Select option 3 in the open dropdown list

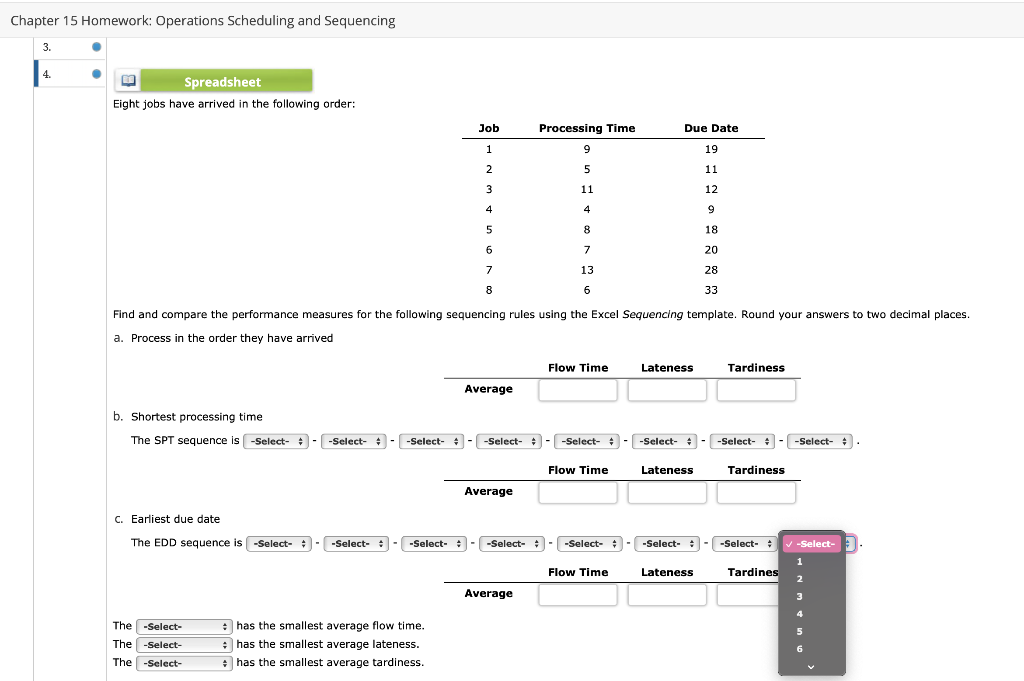pyautogui.click(x=799, y=596)
